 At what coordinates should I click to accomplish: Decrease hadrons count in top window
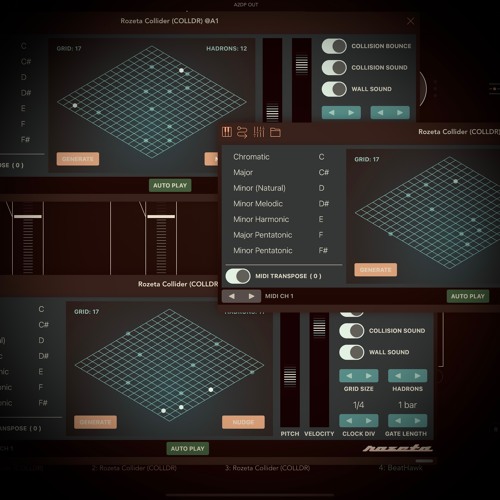380,113
